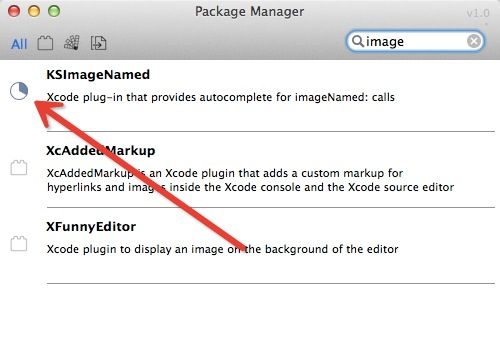This screenshot has height=363, width=500.
Task: Click the v1.0 version label
Action: tap(478, 13)
